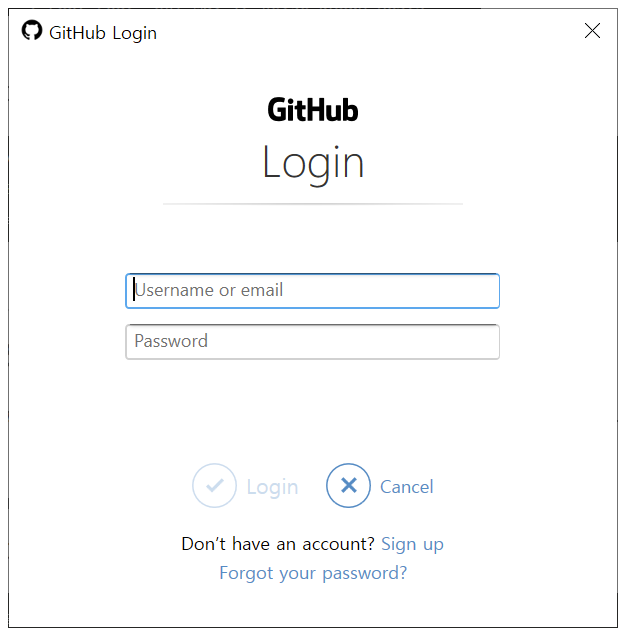Click the "Don't have an account?" text

[278, 544]
